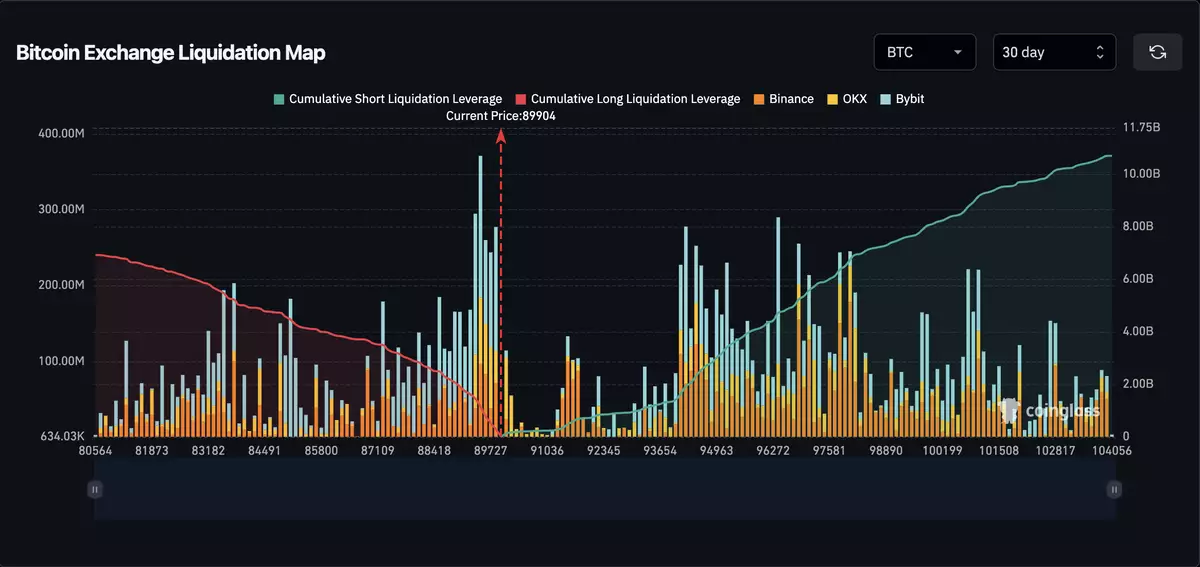The image size is (1200, 567).
Task: Click the up-down arrows in 30 day selector
Action: [1100, 52]
